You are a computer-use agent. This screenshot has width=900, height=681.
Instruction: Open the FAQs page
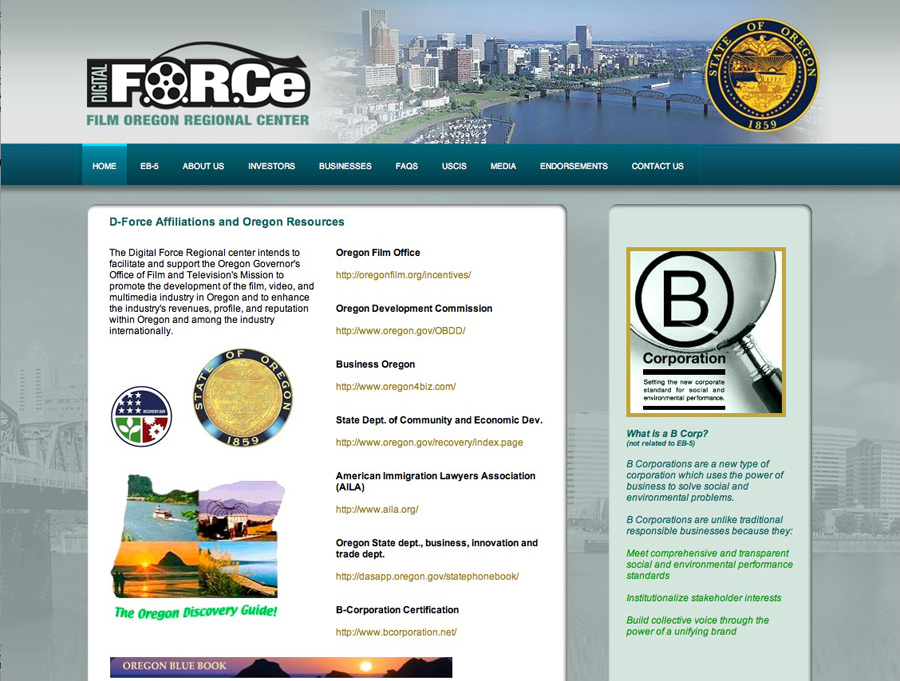click(406, 166)
